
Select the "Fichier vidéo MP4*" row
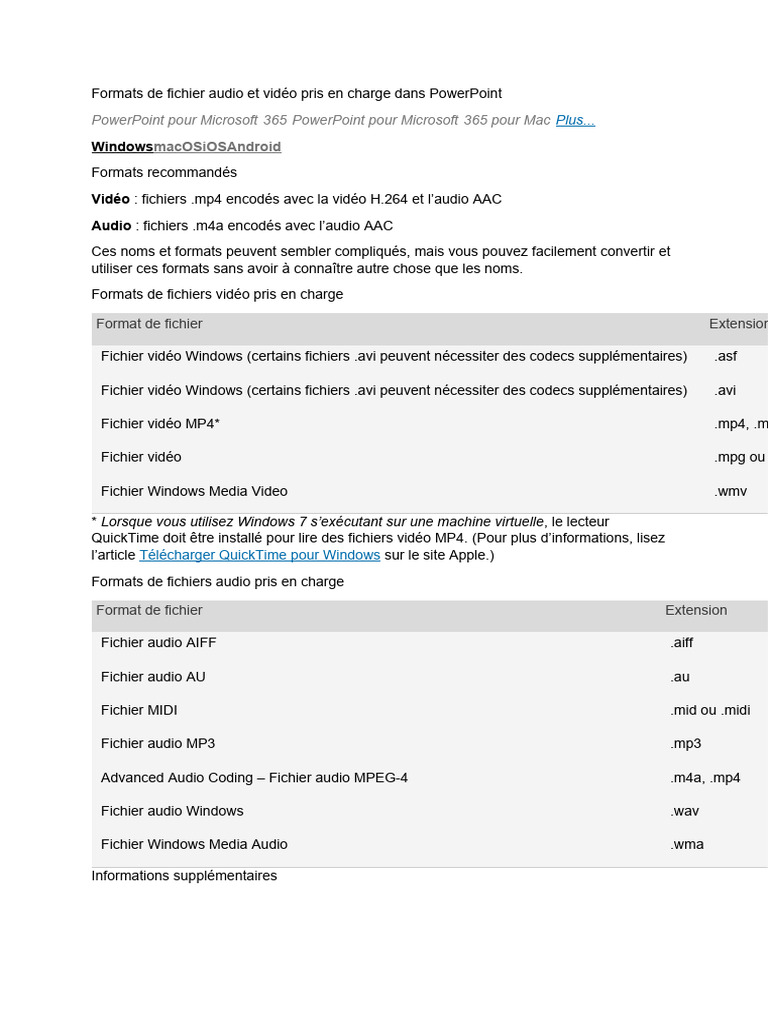pos(160,424)
